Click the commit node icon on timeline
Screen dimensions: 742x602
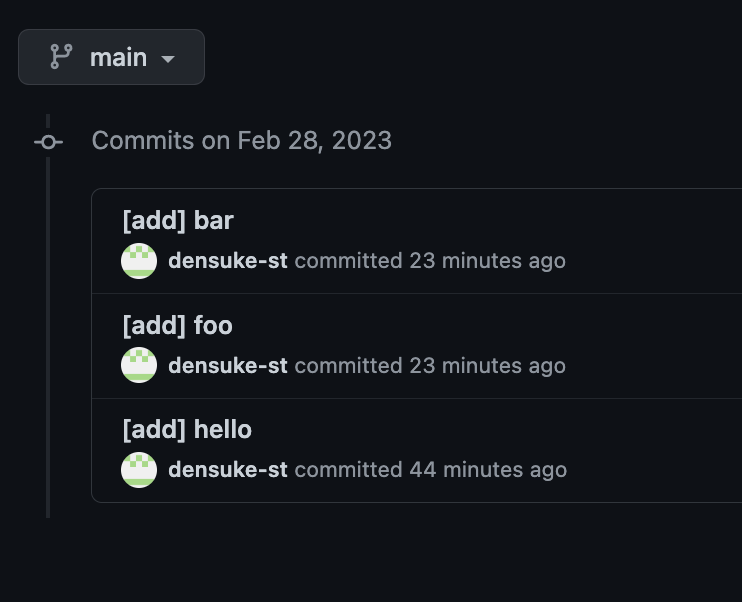(48, 142)
